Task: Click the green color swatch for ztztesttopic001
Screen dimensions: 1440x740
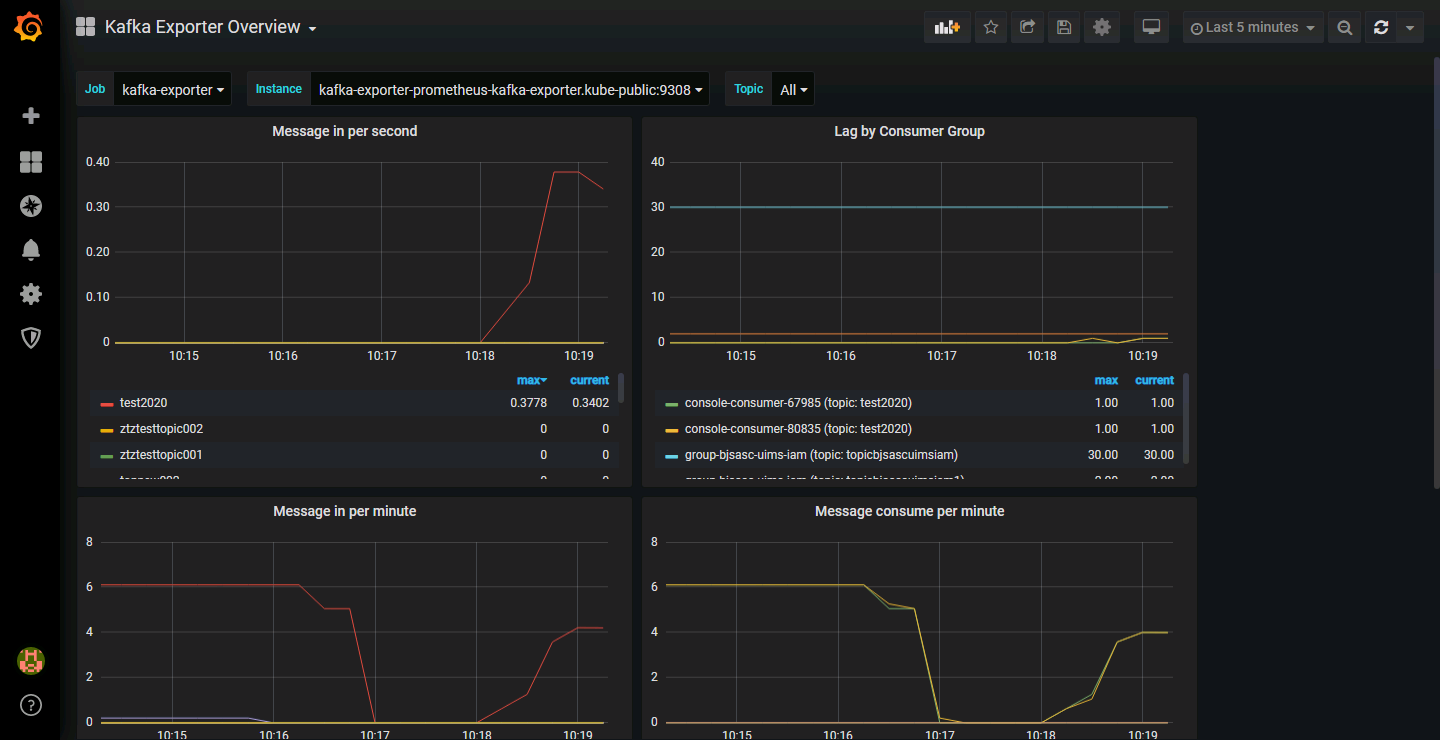Action: pos(106,456)
